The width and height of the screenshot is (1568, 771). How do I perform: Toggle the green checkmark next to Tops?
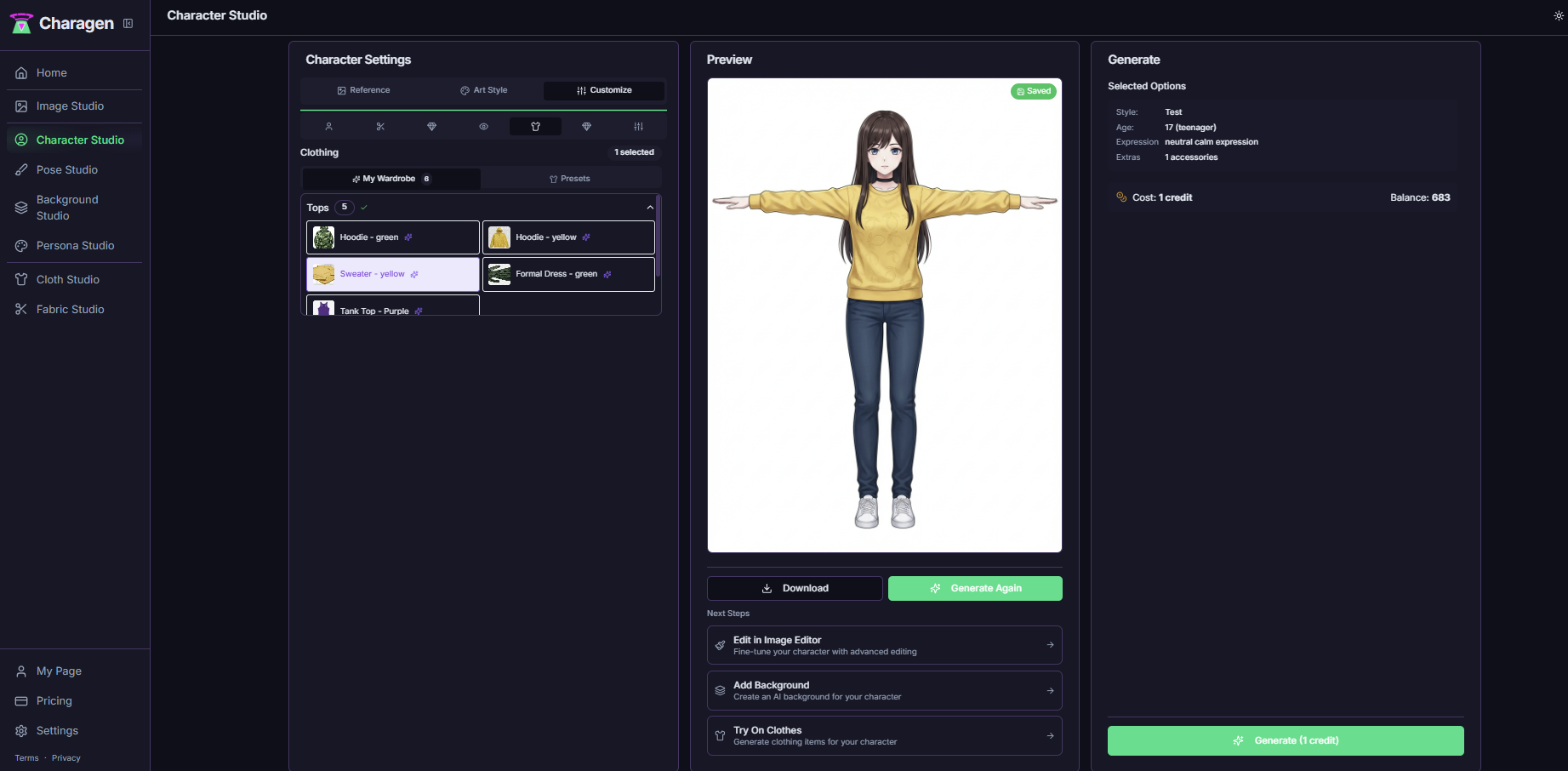364,207
